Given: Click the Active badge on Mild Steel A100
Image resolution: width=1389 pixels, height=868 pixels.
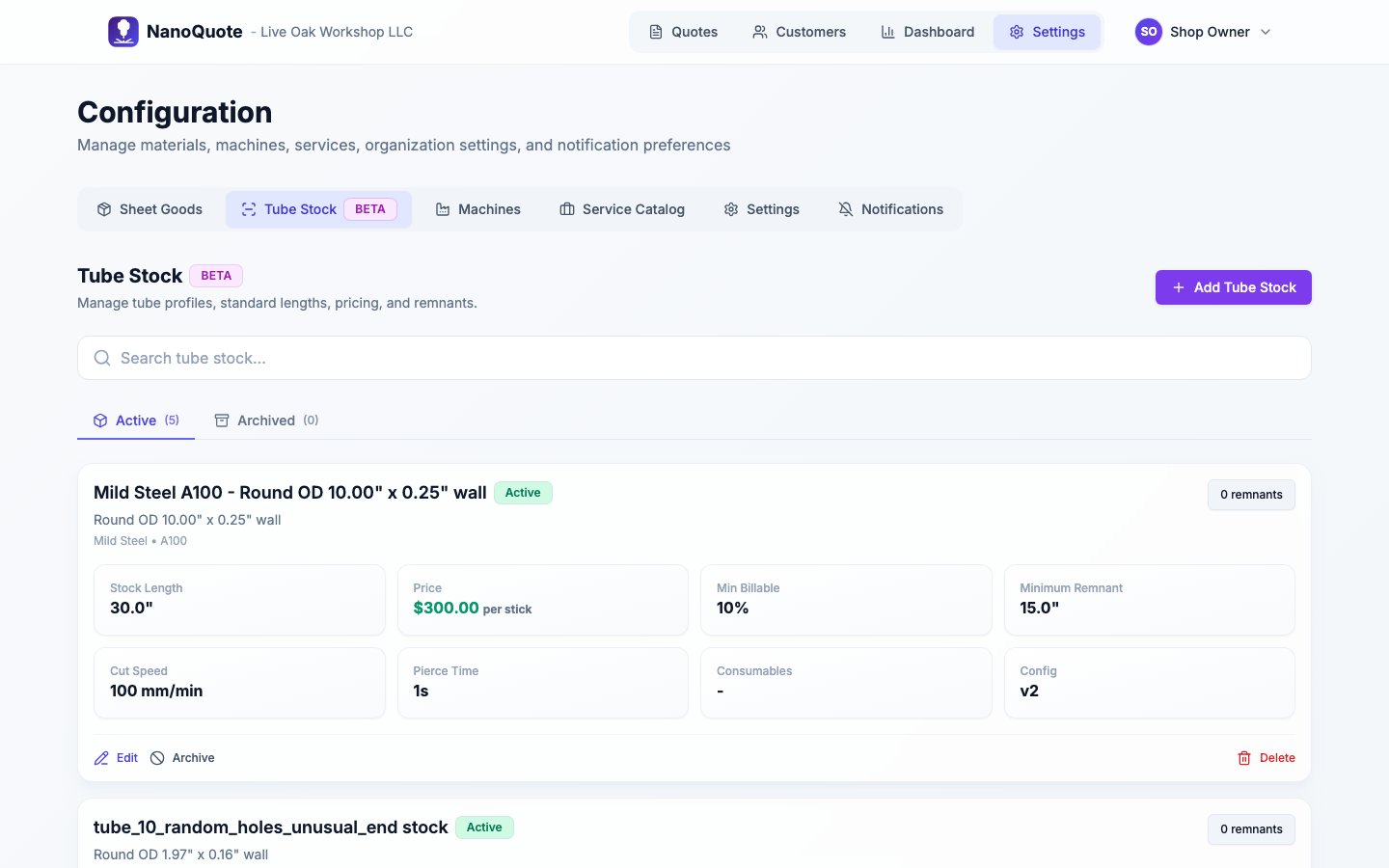Looking at the screenshot, I should [523, 493].
